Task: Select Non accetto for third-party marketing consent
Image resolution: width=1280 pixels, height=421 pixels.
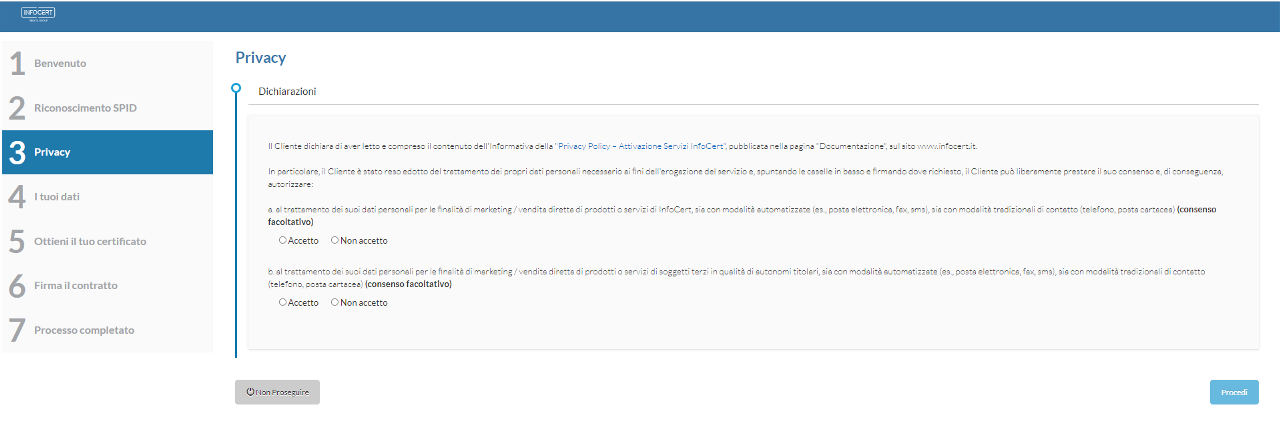Action: point(335,303)
